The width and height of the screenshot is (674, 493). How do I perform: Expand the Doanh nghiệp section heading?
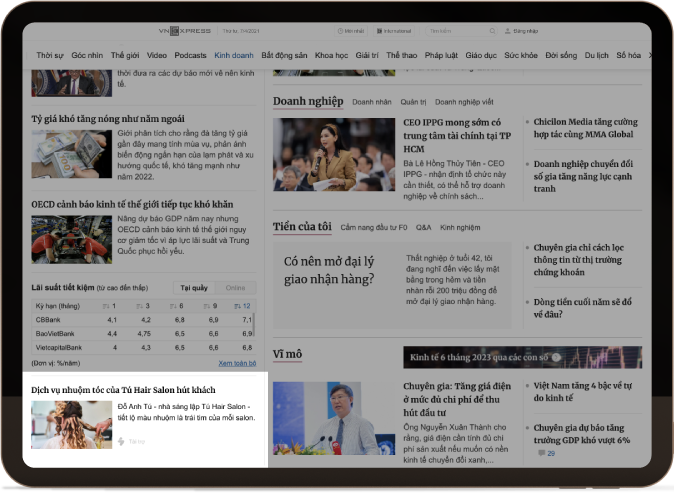308,101
